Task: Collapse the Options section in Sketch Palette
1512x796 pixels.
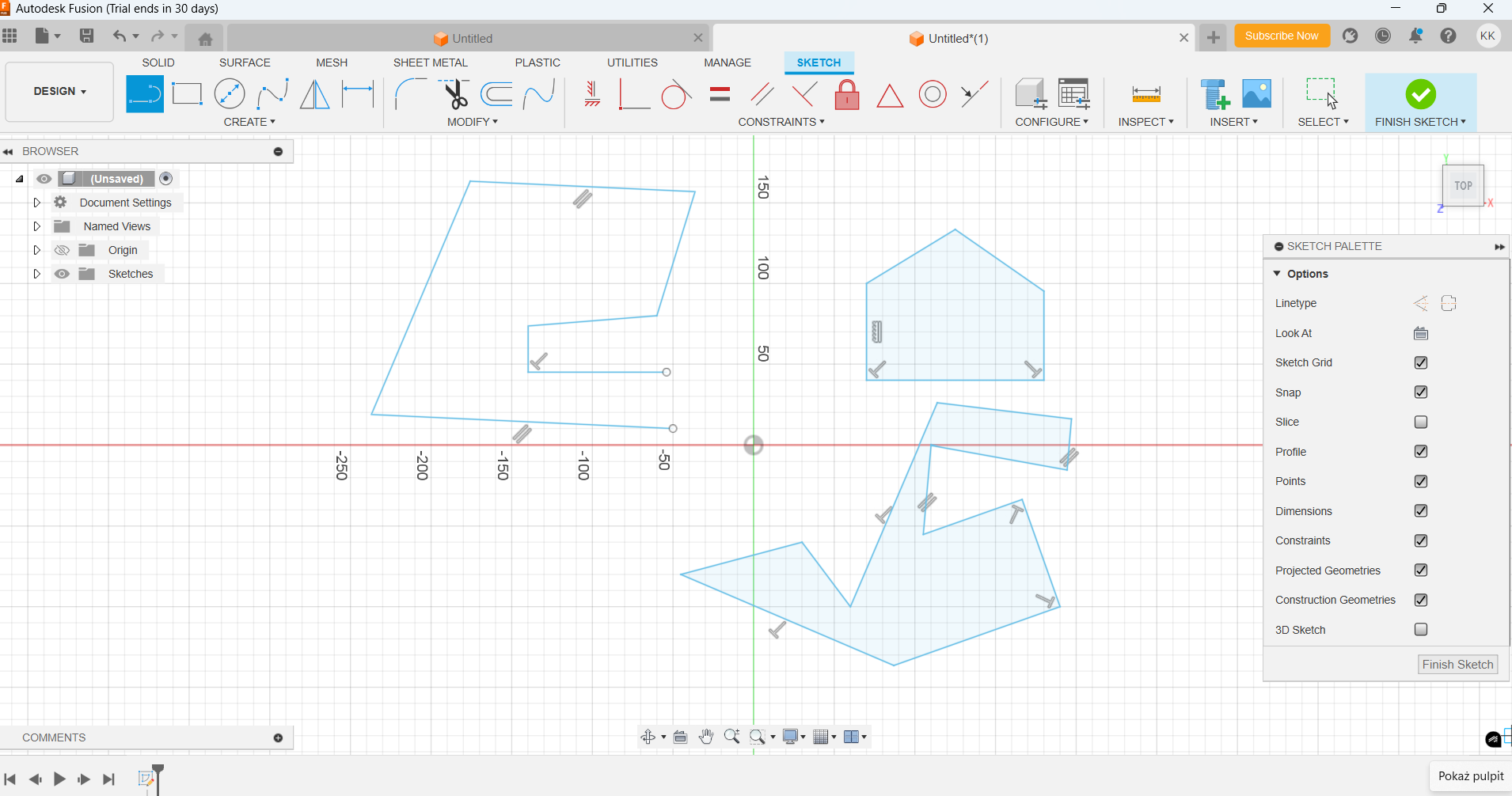Action: coord(1277,274)
